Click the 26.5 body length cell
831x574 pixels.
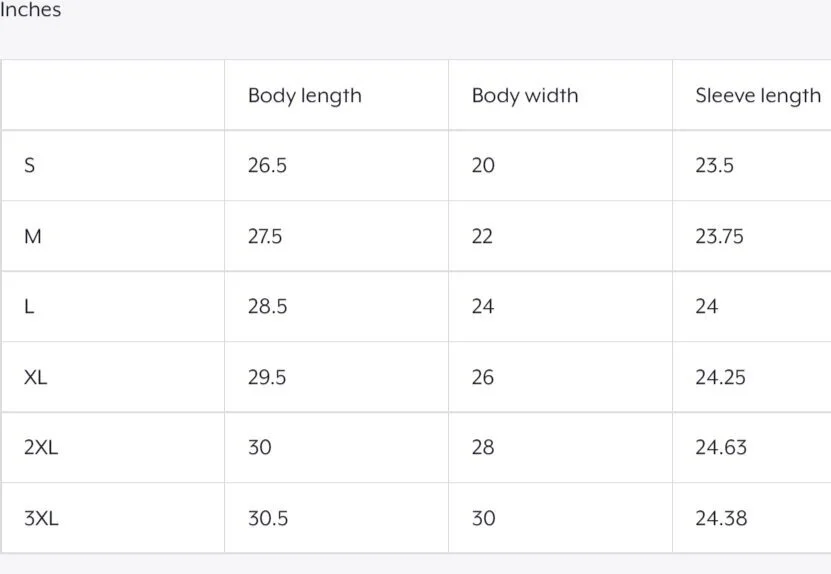click(267, 166)
